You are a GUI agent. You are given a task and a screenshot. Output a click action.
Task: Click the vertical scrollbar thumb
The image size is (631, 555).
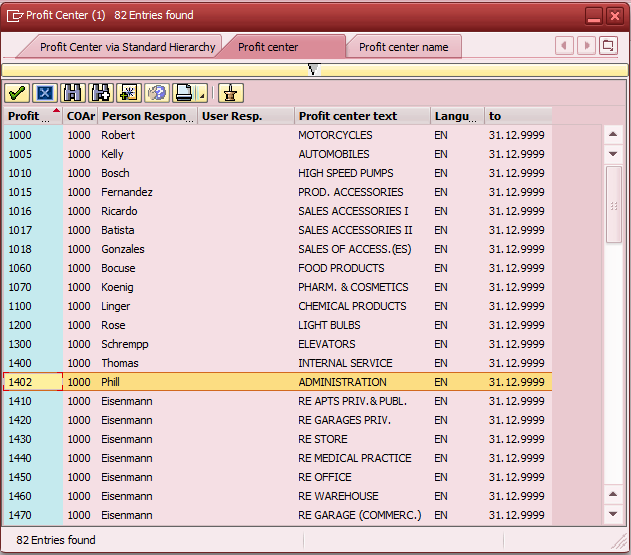click(x=614, y=204)
